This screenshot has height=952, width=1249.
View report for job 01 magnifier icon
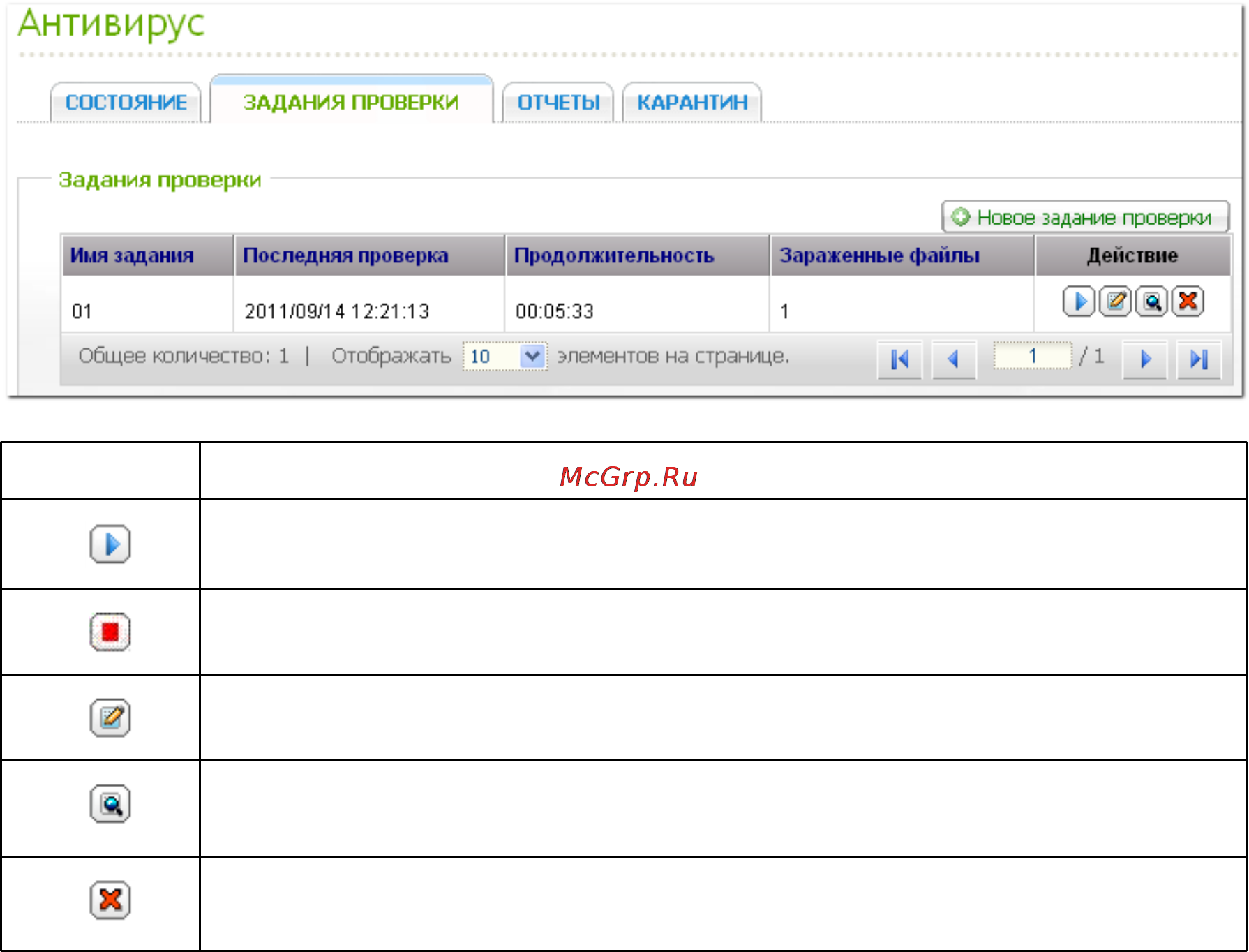(x=1151, y=302)
